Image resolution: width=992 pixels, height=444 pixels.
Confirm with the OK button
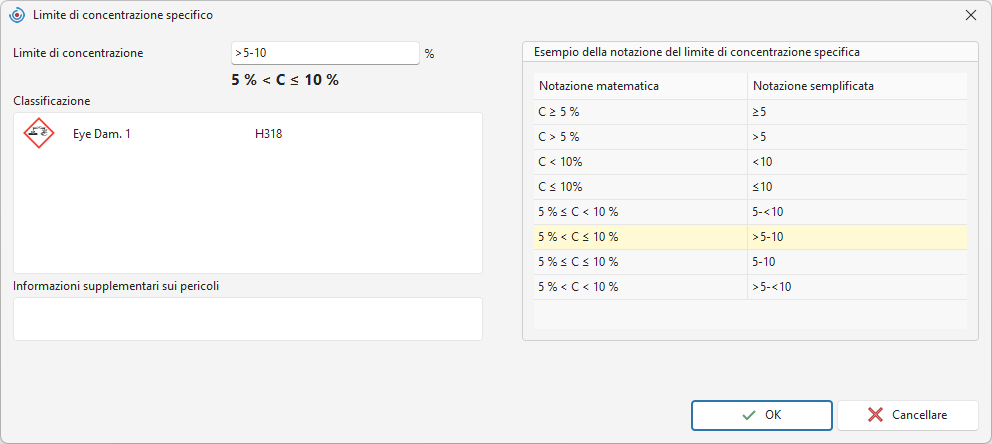pyautogui.click(x=762, y=416)
